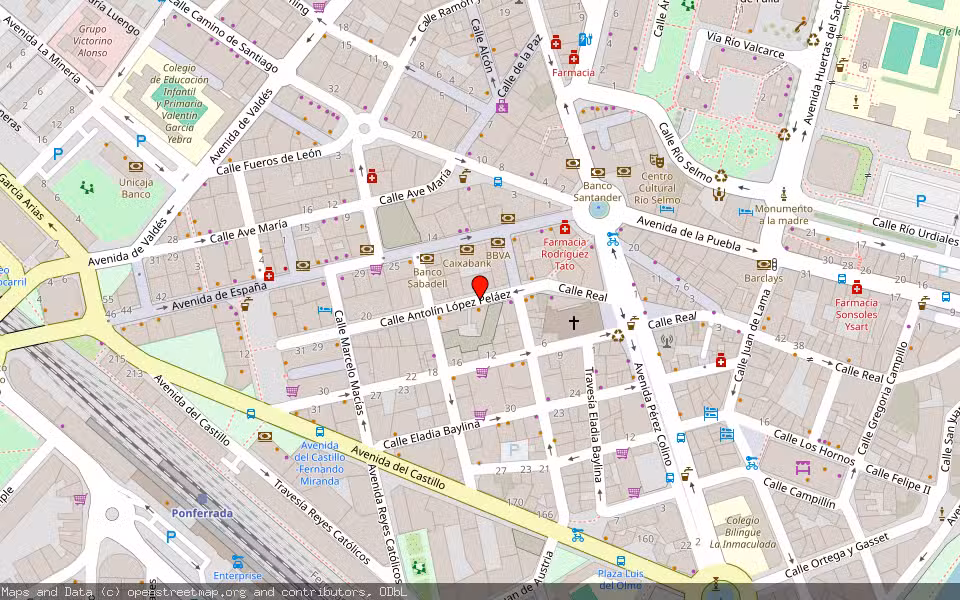The height and width of the screenshot is (600, 960).
Task: Click the pharmacy icon on Avenida de España
Action: point(268,275)
